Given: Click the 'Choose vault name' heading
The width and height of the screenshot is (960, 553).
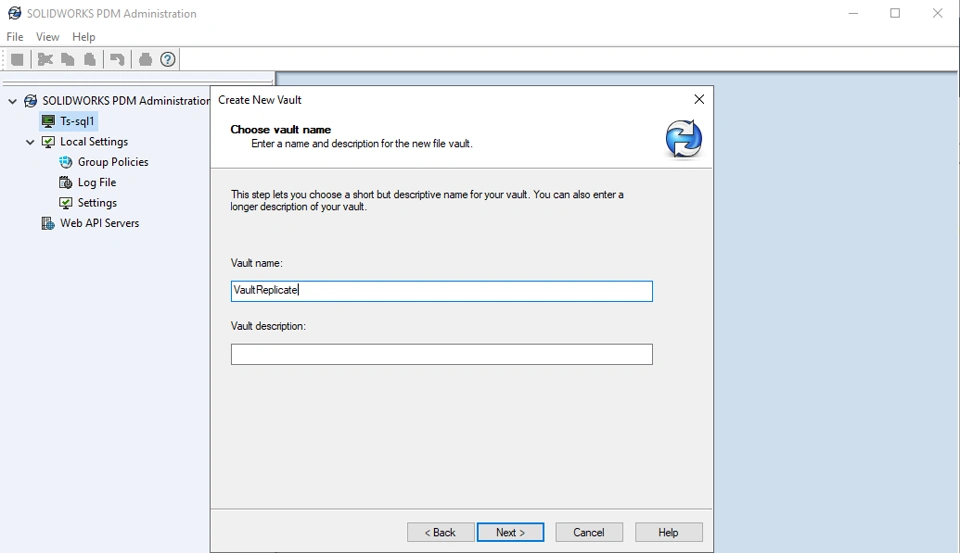Looking at the screenshot, I should click(x=280, y=129).
